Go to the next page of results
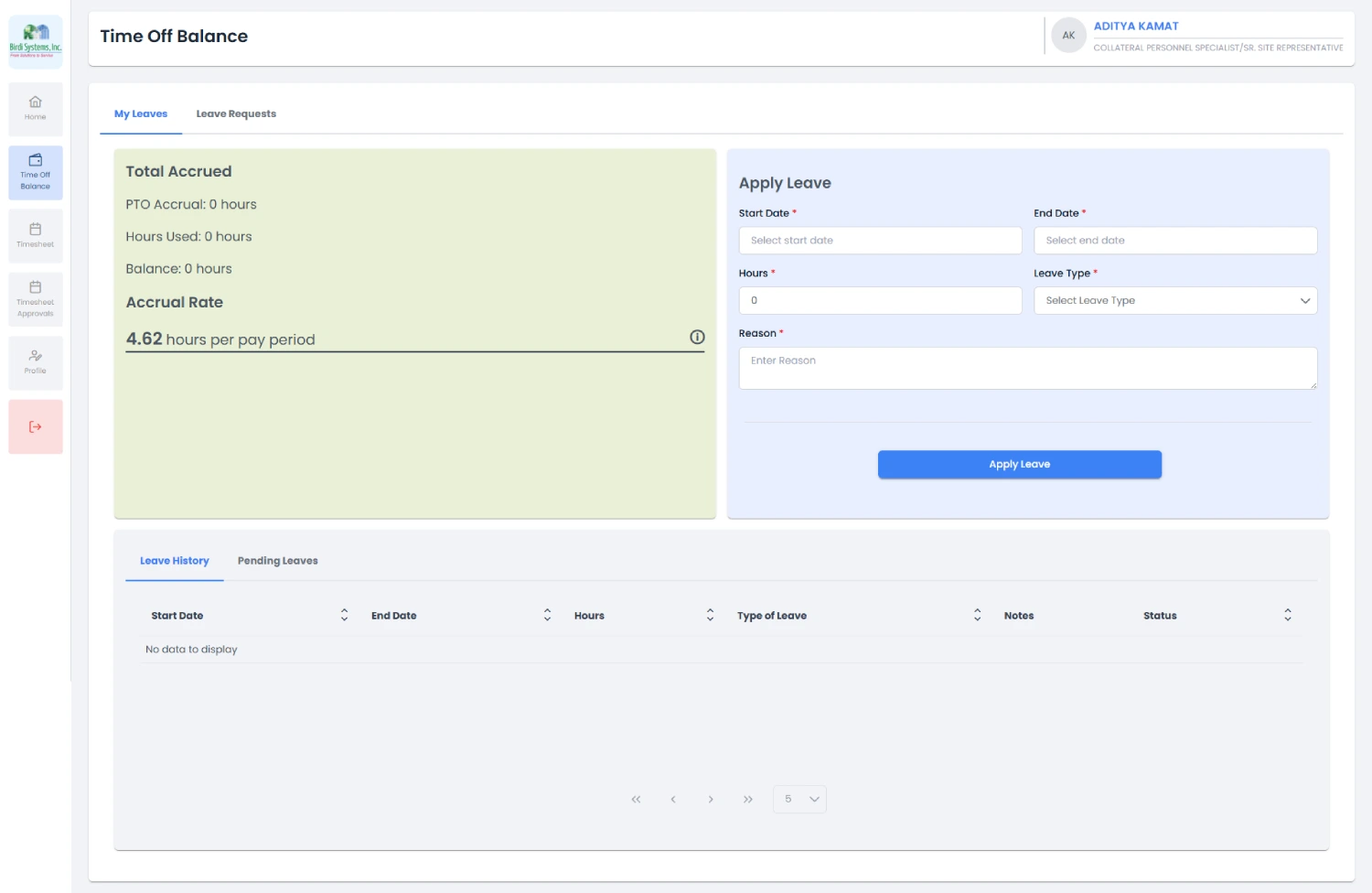 click(x=711, y=800)
